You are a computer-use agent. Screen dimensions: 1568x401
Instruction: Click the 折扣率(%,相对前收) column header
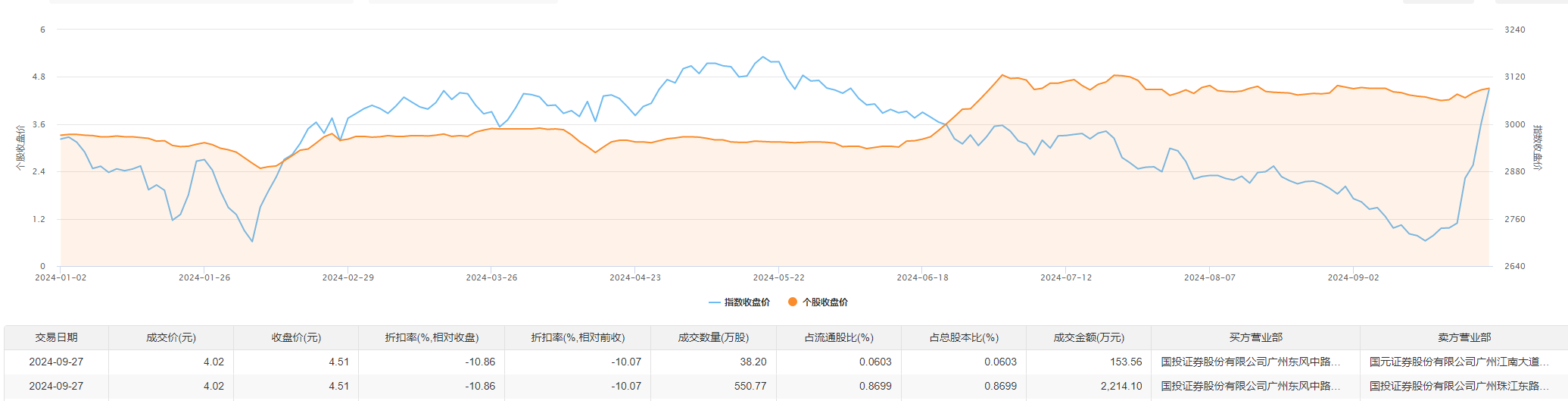tap(578, 338)
